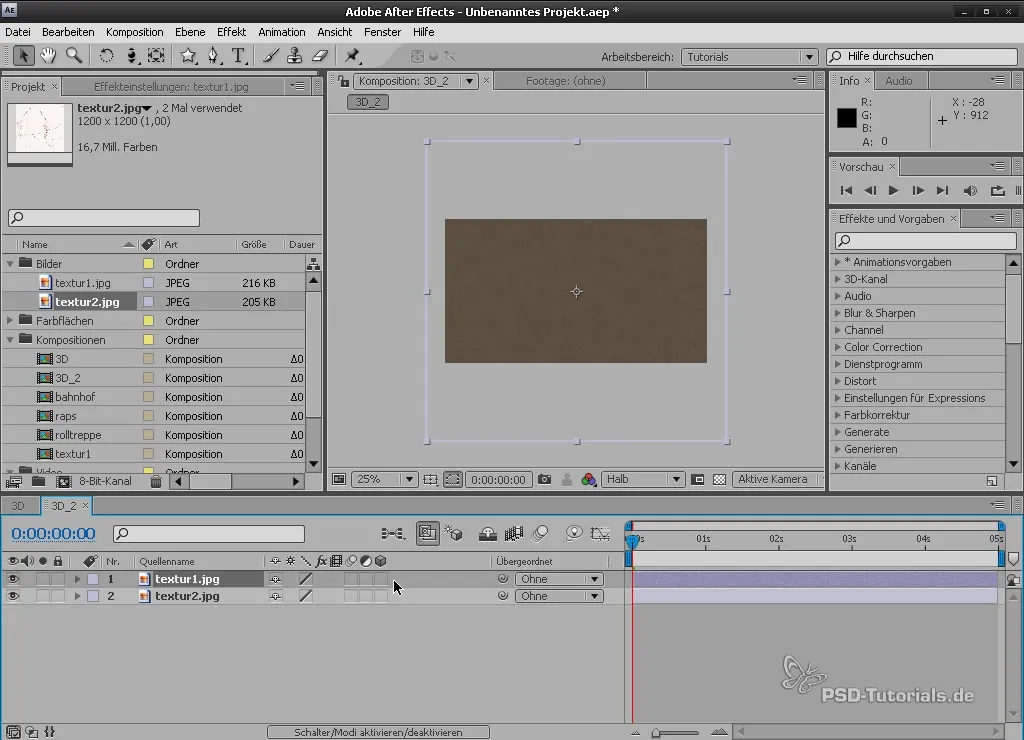This screenshot has height=740, width=1024.
Task: Select the Eraser tool
Action: [x=320, y=56]
